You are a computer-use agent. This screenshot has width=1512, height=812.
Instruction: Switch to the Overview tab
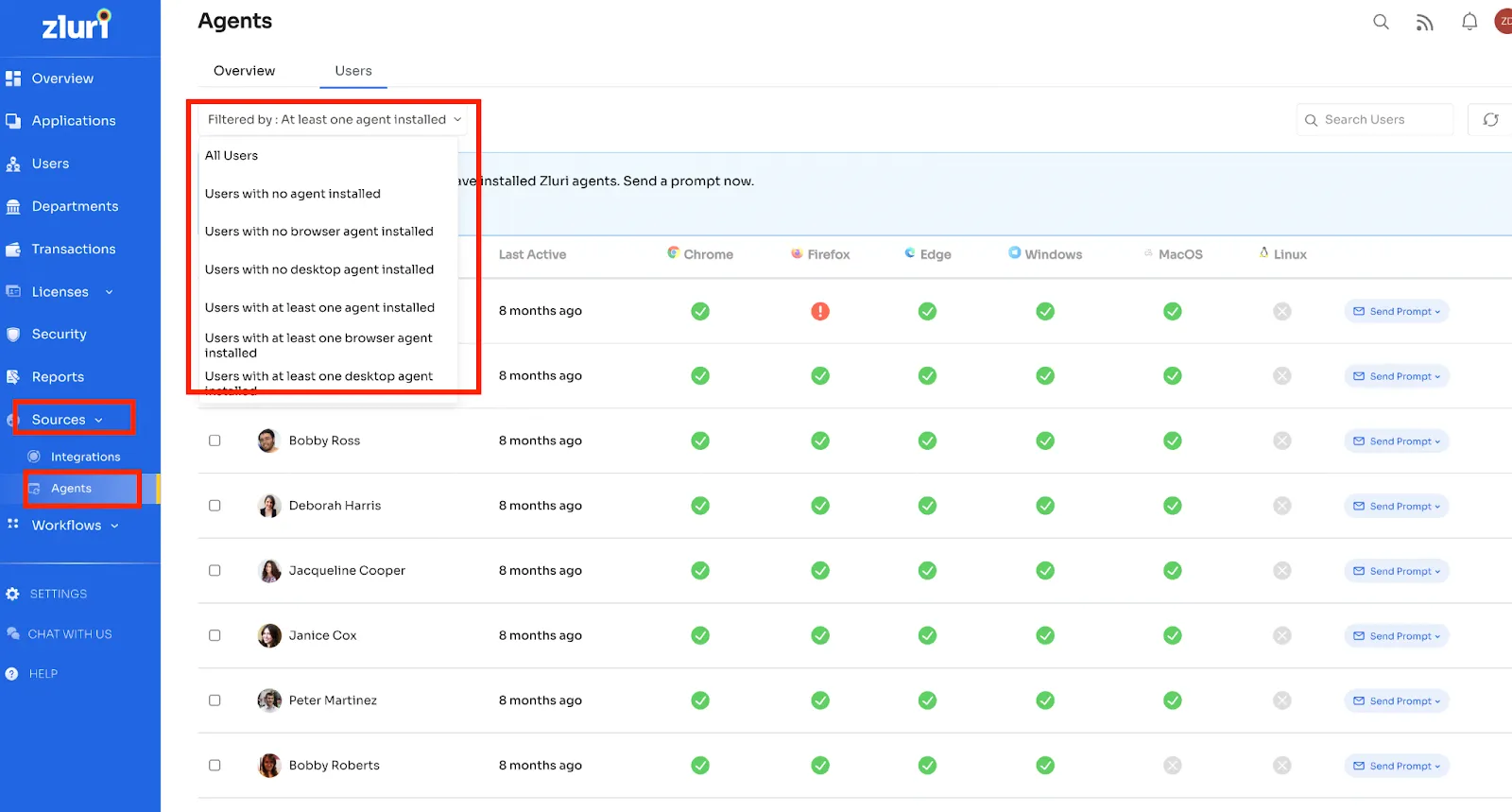244,71
